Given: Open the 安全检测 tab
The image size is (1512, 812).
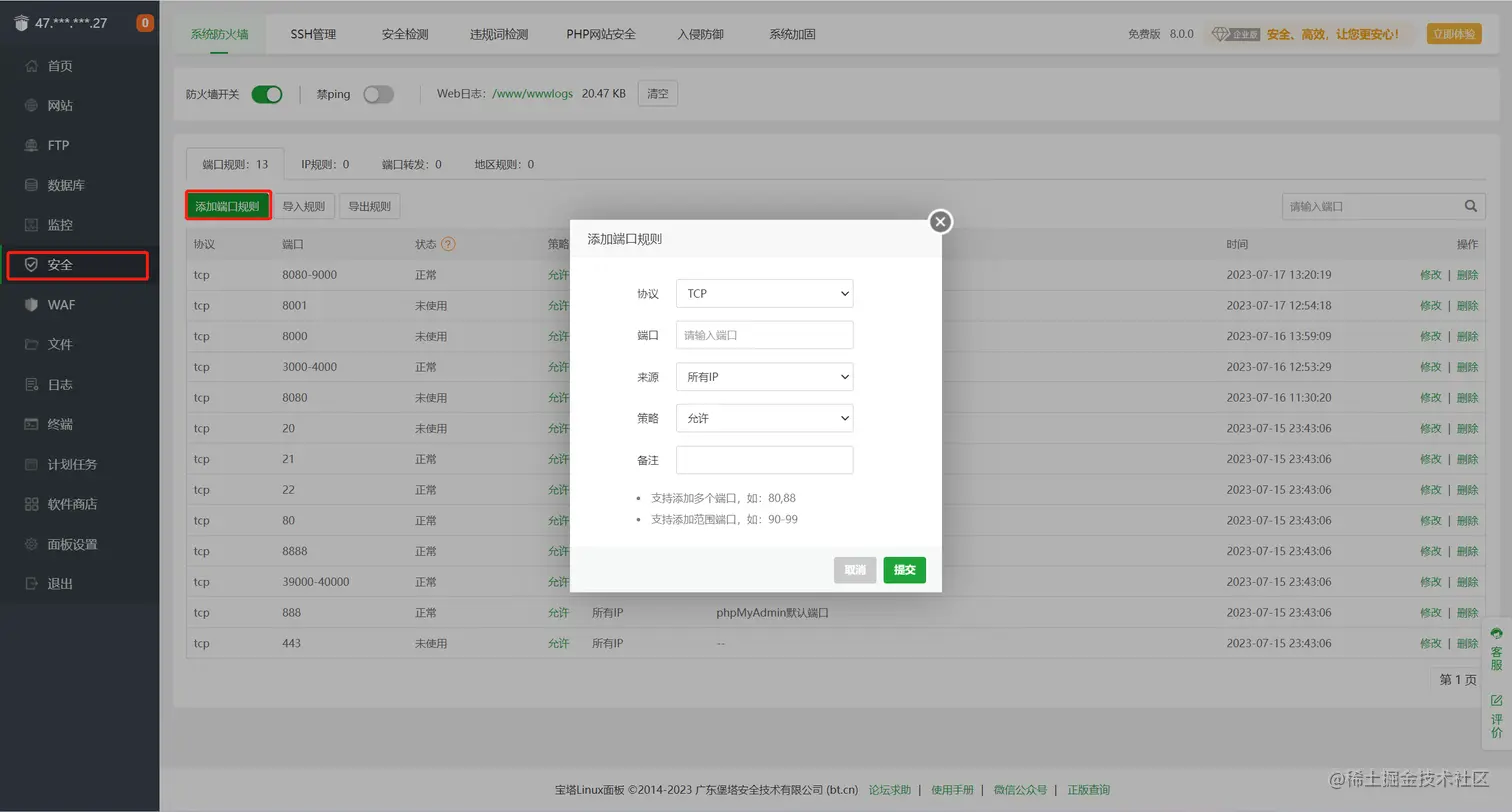Looking at the screenshot, I should click(405, 34).
